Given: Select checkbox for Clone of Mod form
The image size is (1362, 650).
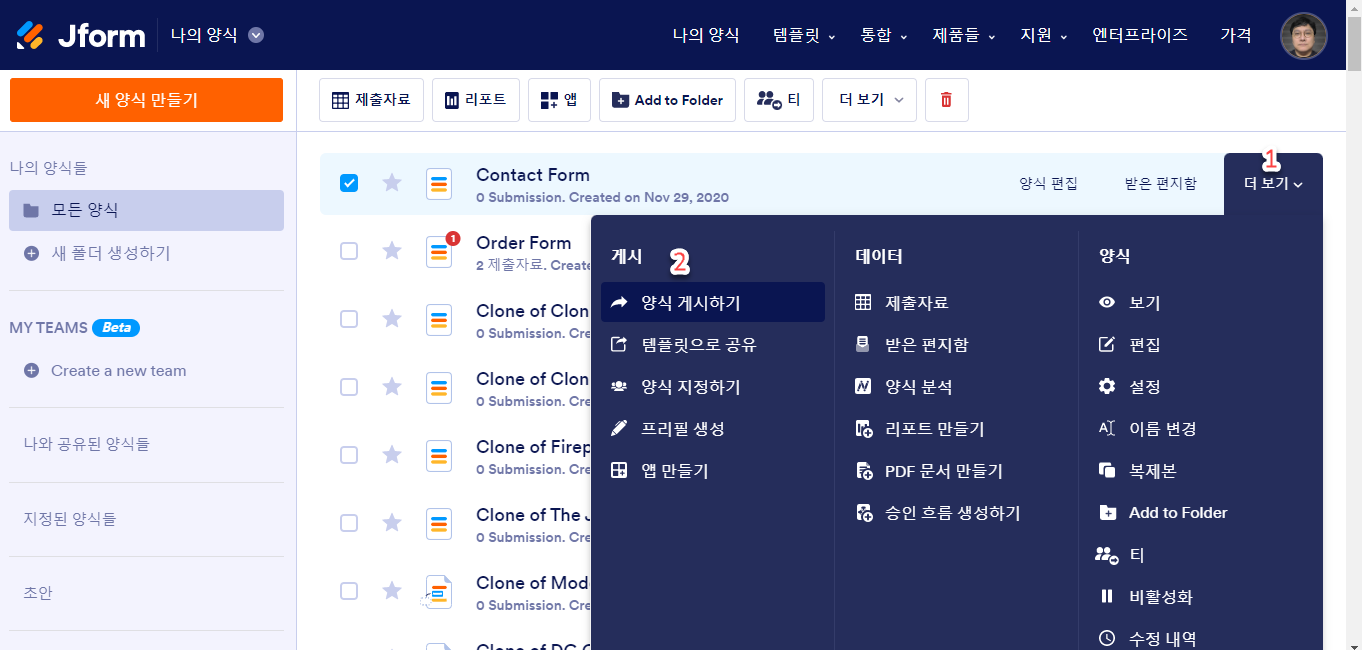Looking at the screenshot, I should click(x=349, y=590).
